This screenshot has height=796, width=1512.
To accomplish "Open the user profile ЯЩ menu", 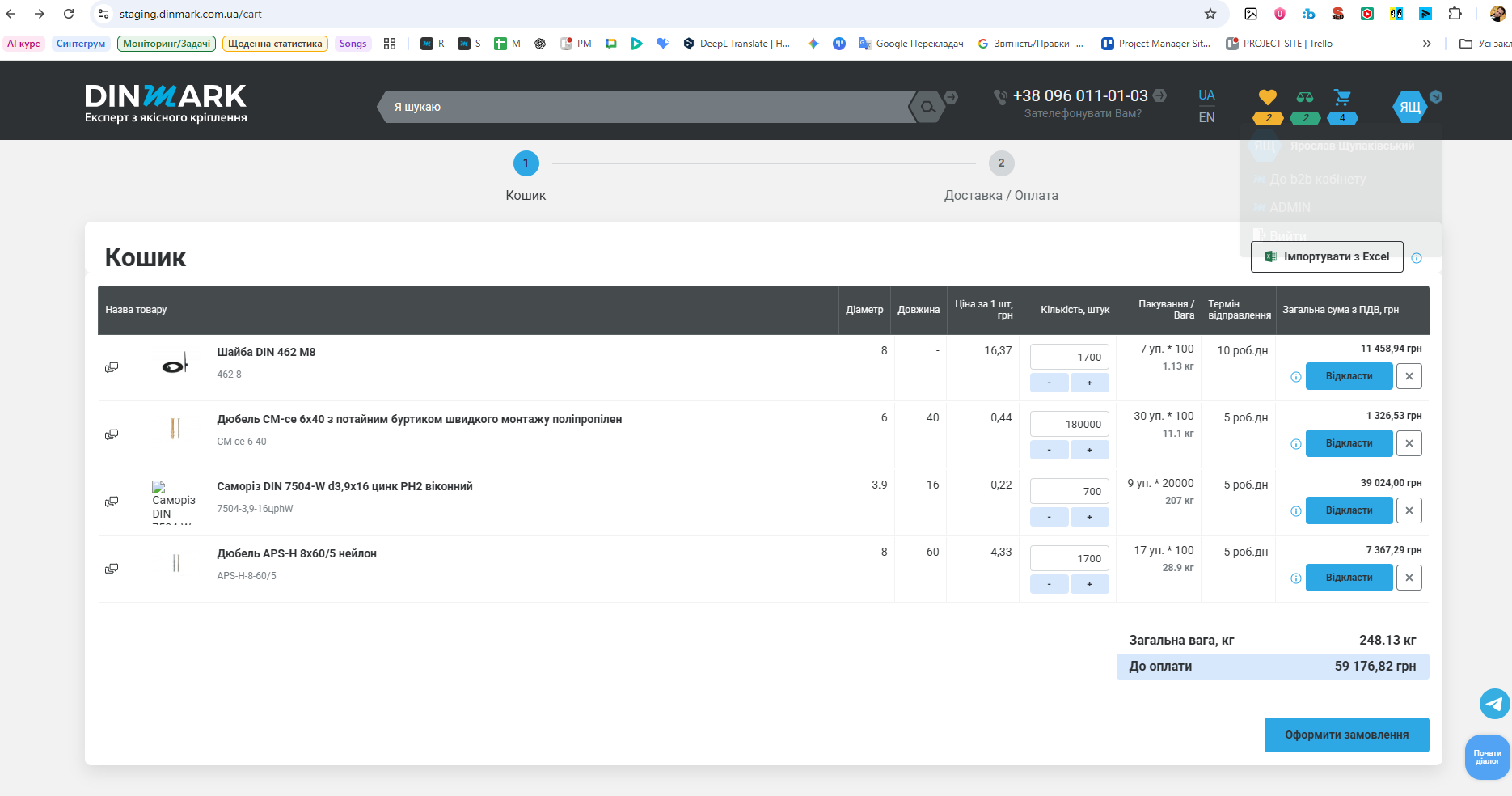I will coord(1409,107).
